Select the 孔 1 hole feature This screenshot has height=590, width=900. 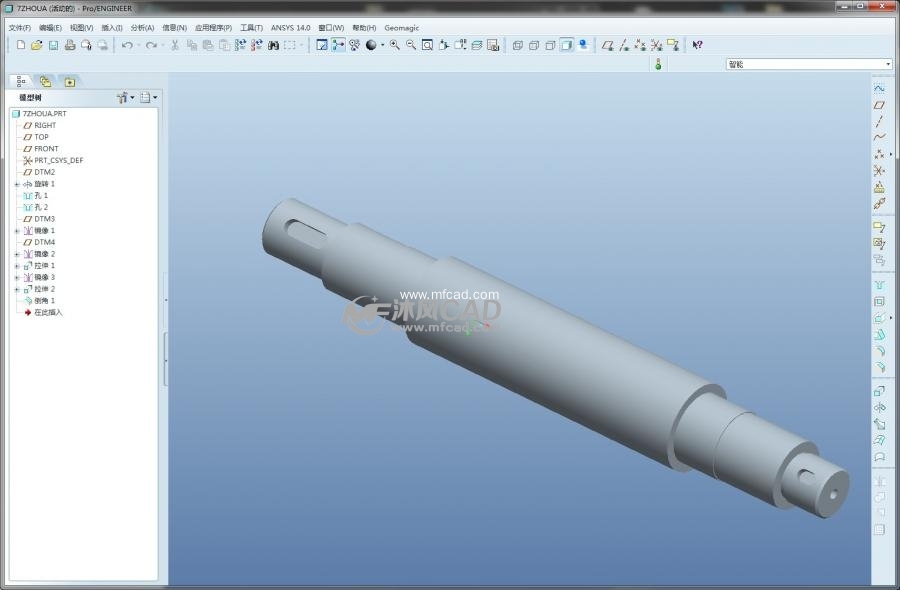36,196
